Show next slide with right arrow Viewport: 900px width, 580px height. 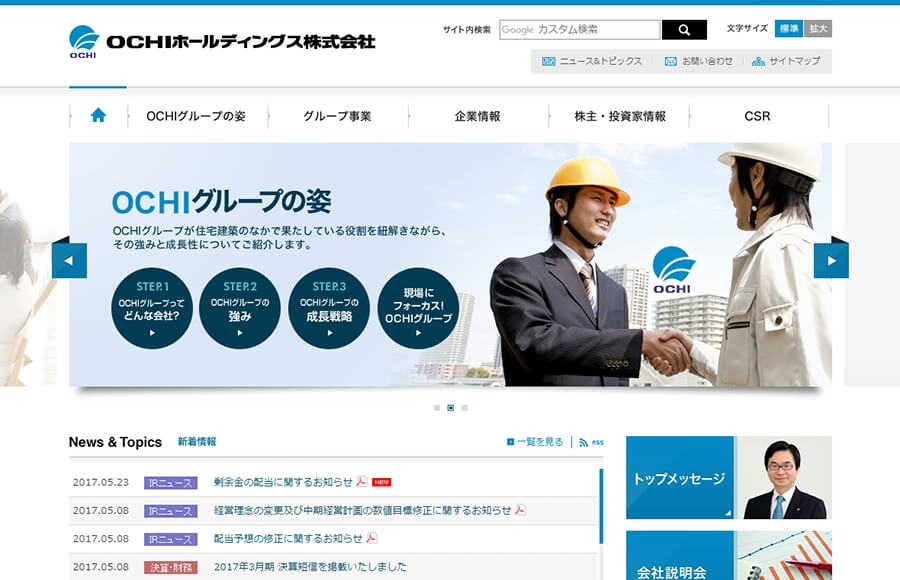(x=831, y=260)
